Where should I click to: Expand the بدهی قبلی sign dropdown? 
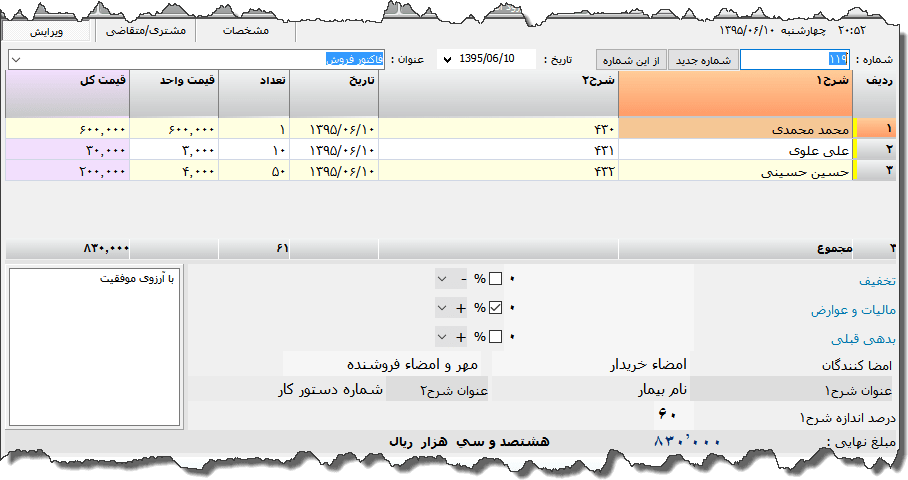click(444, 337)
